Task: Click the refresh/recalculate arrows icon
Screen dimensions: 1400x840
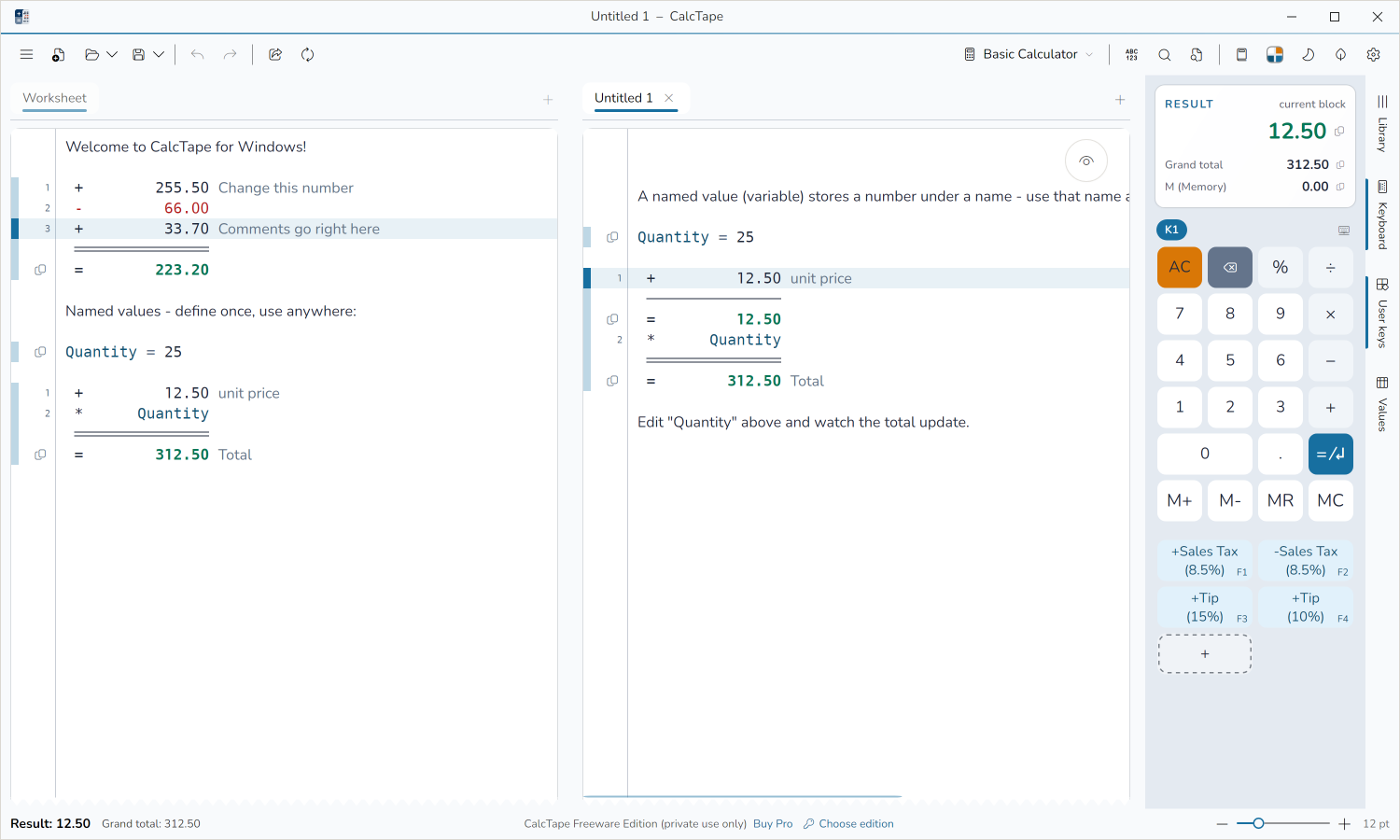Action: pyautogui.click(x=307, y=54)
